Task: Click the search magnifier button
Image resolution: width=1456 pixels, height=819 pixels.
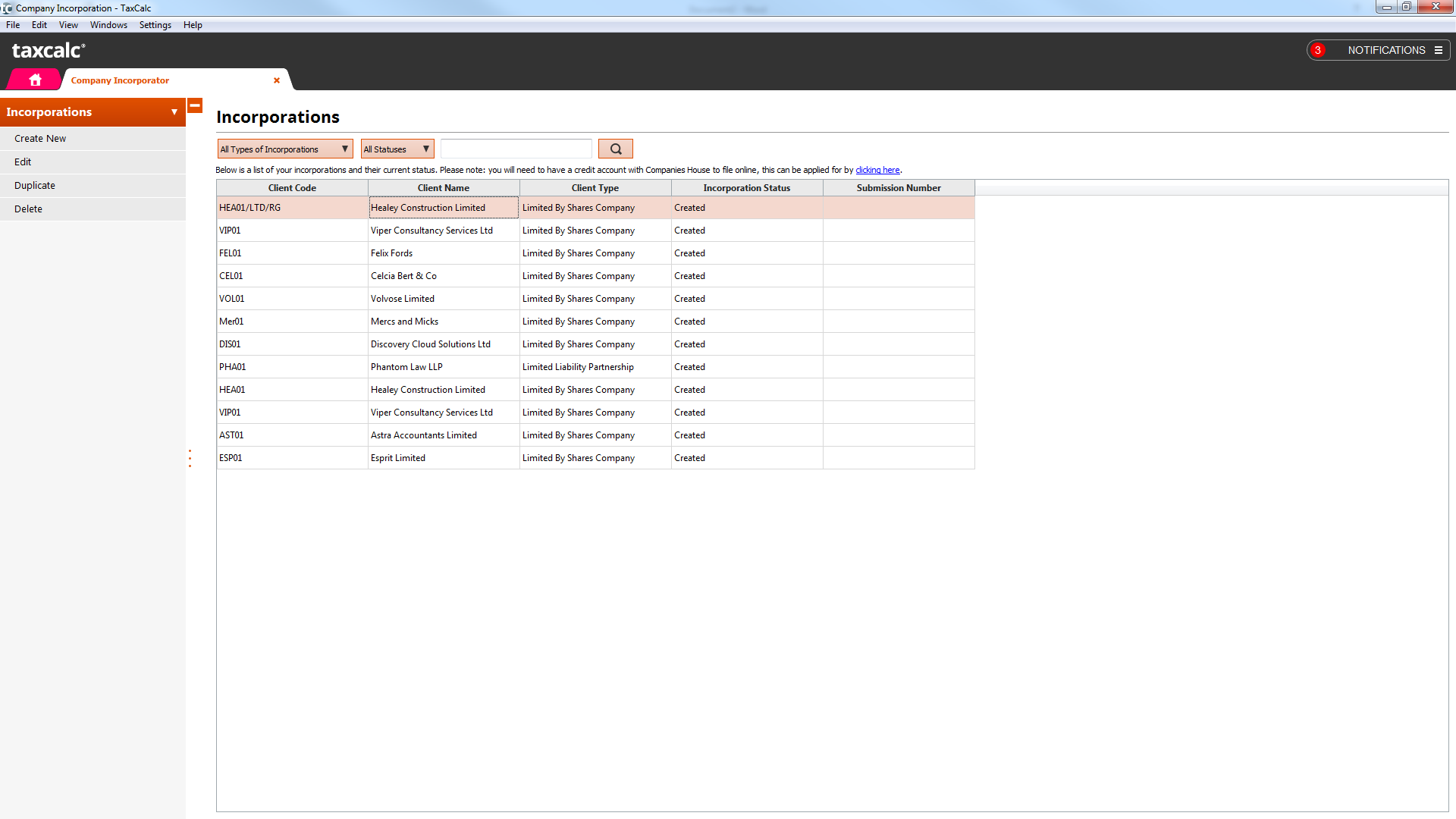Action: click(x=615, y=149)
